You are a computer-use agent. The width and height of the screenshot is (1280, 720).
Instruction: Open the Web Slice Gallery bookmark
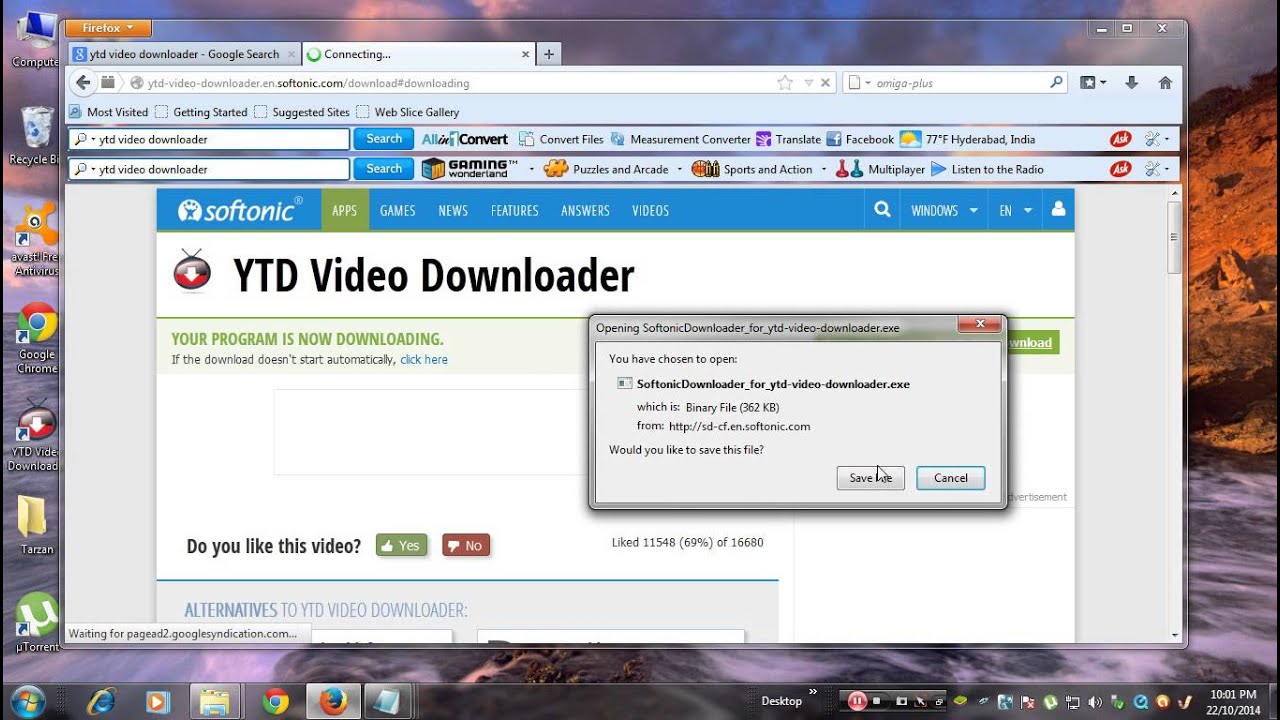[408, 112]
